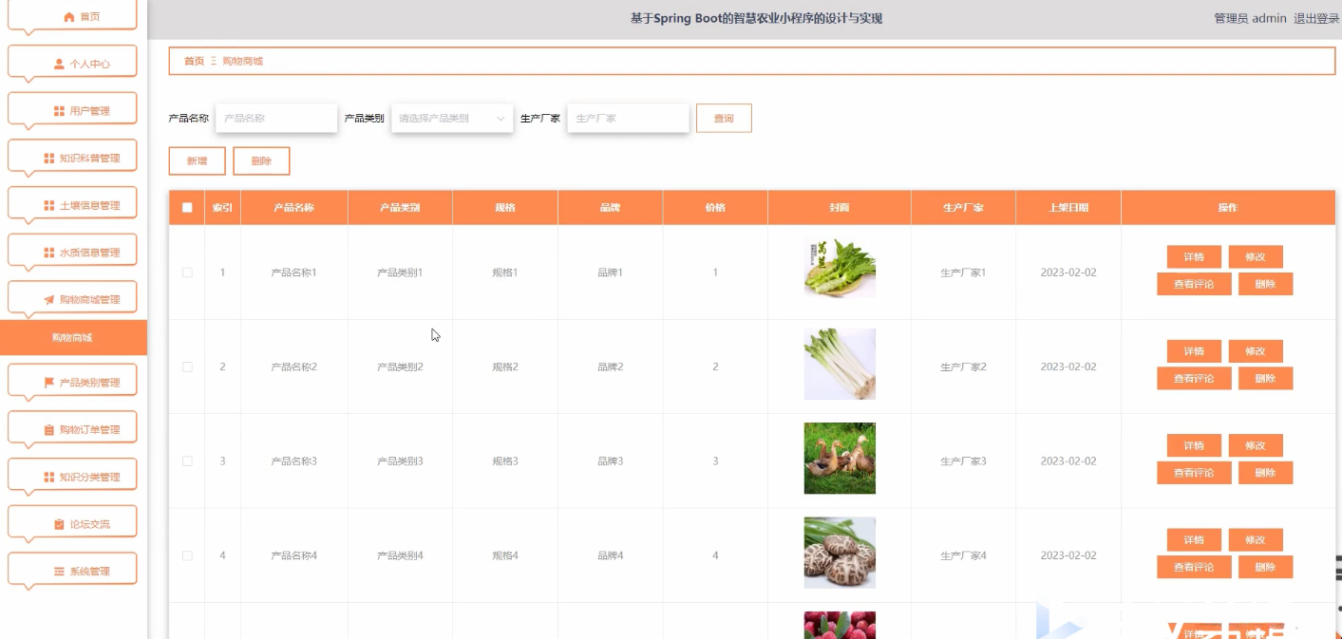Click the 规格3 cell

[x=505, y=461]
